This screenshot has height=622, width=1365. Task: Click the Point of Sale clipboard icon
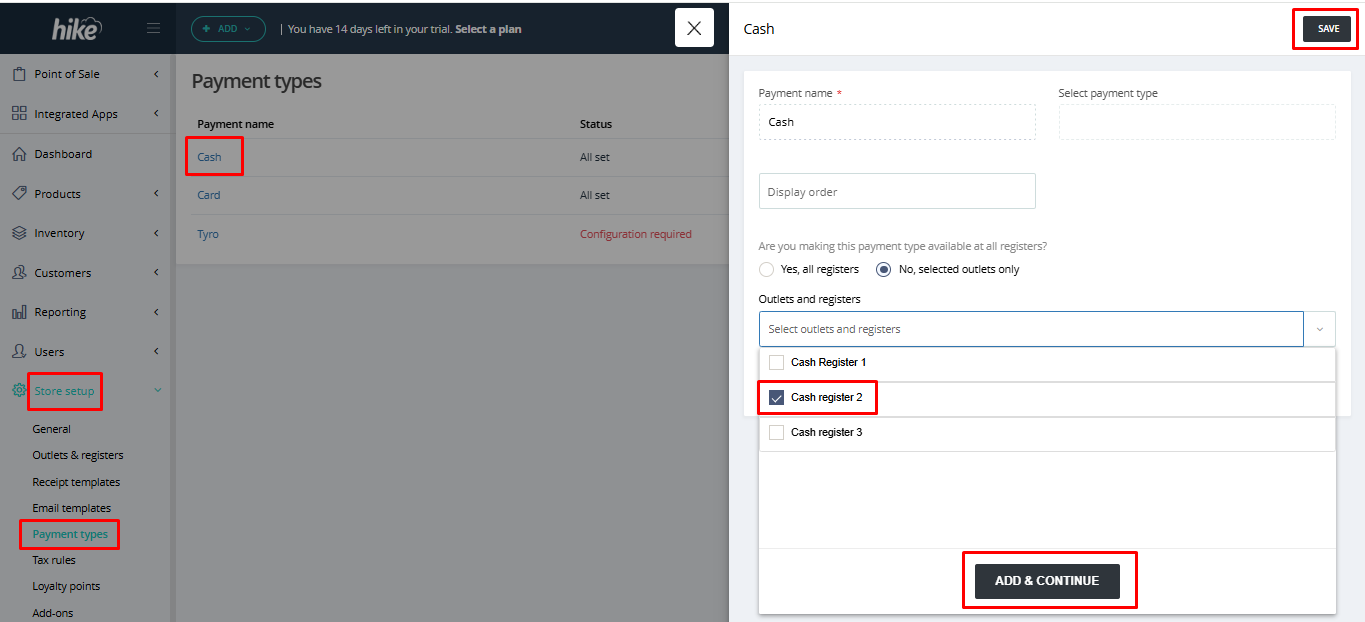click(19, 74)
